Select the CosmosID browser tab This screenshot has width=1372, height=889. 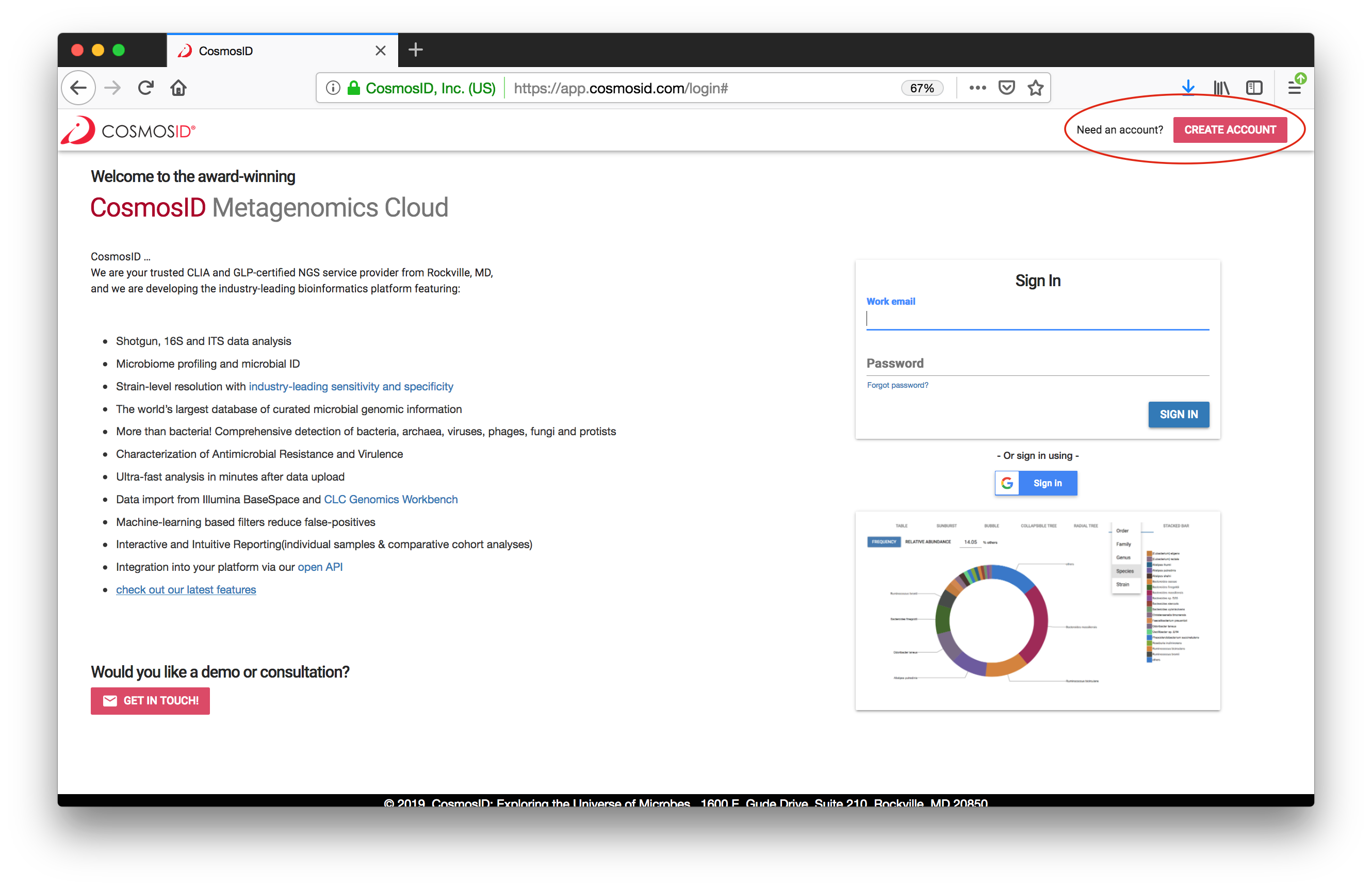(271, 51)
